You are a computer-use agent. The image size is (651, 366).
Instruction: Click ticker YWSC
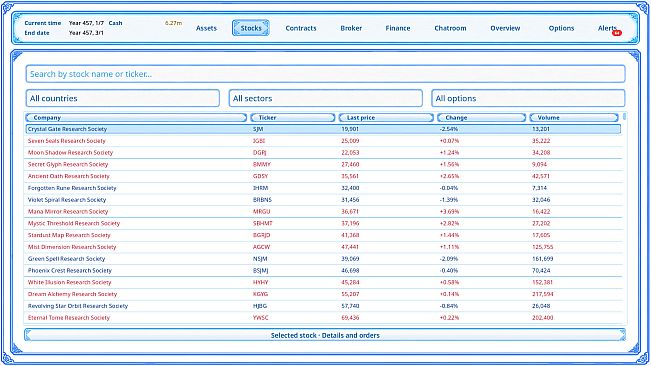[x=260, y=317]
